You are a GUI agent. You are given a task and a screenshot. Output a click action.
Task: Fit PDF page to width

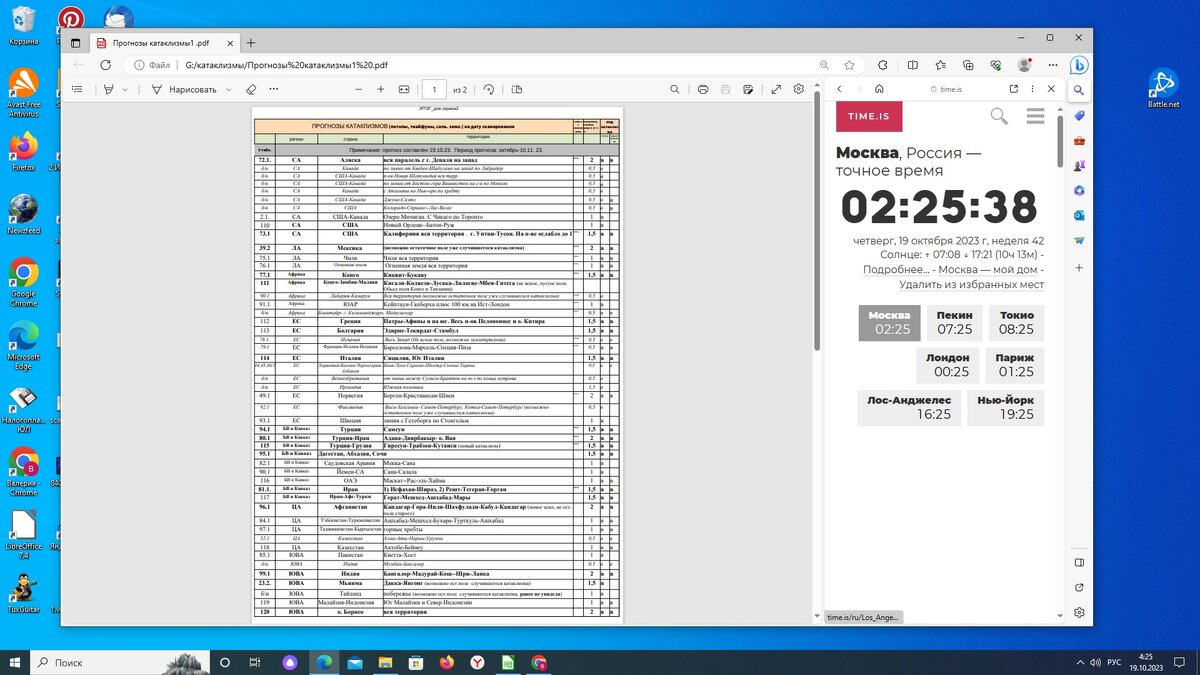[x=404, y=89]
